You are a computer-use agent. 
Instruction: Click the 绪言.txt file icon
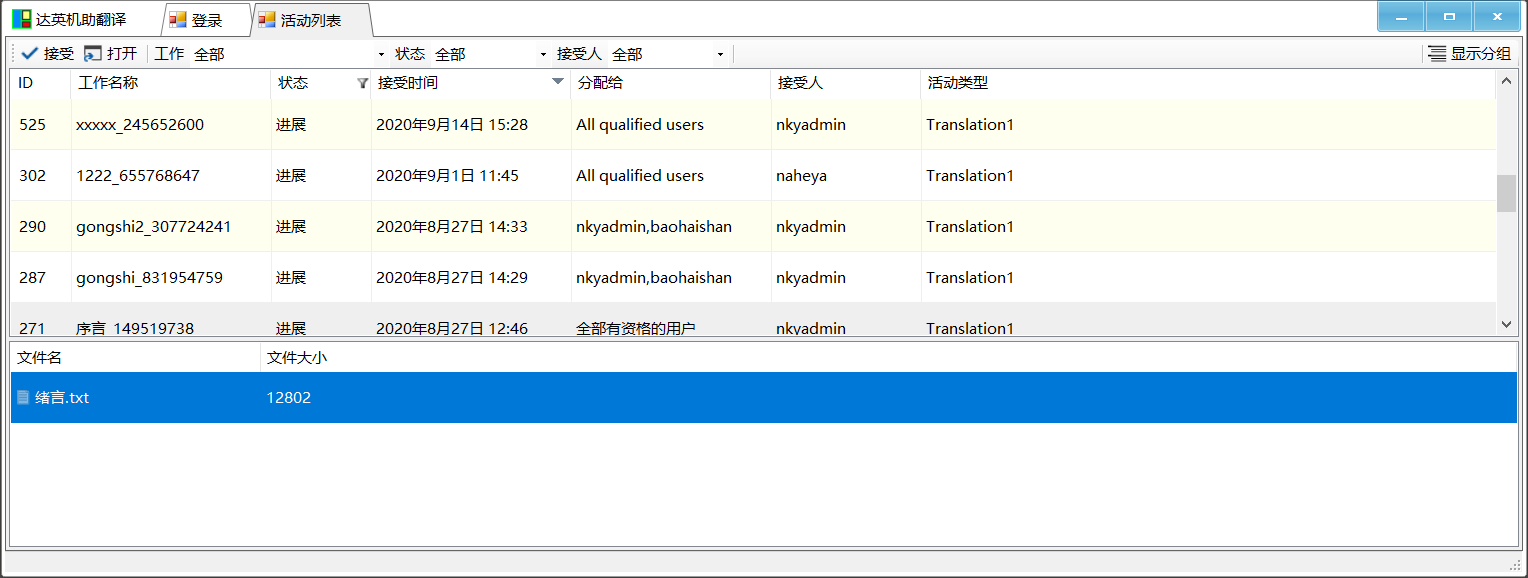click(23, 398)
